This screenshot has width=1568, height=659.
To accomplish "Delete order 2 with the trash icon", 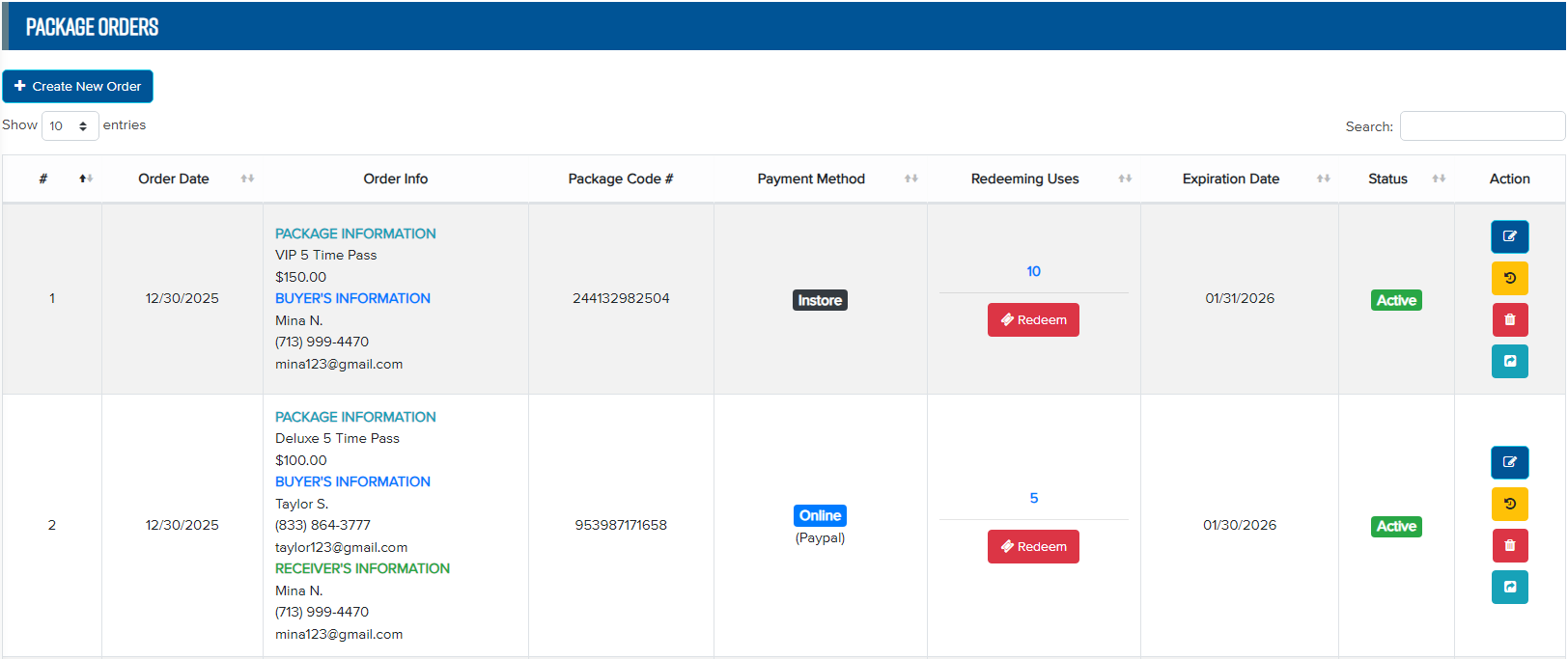I will click(1509, 545).
